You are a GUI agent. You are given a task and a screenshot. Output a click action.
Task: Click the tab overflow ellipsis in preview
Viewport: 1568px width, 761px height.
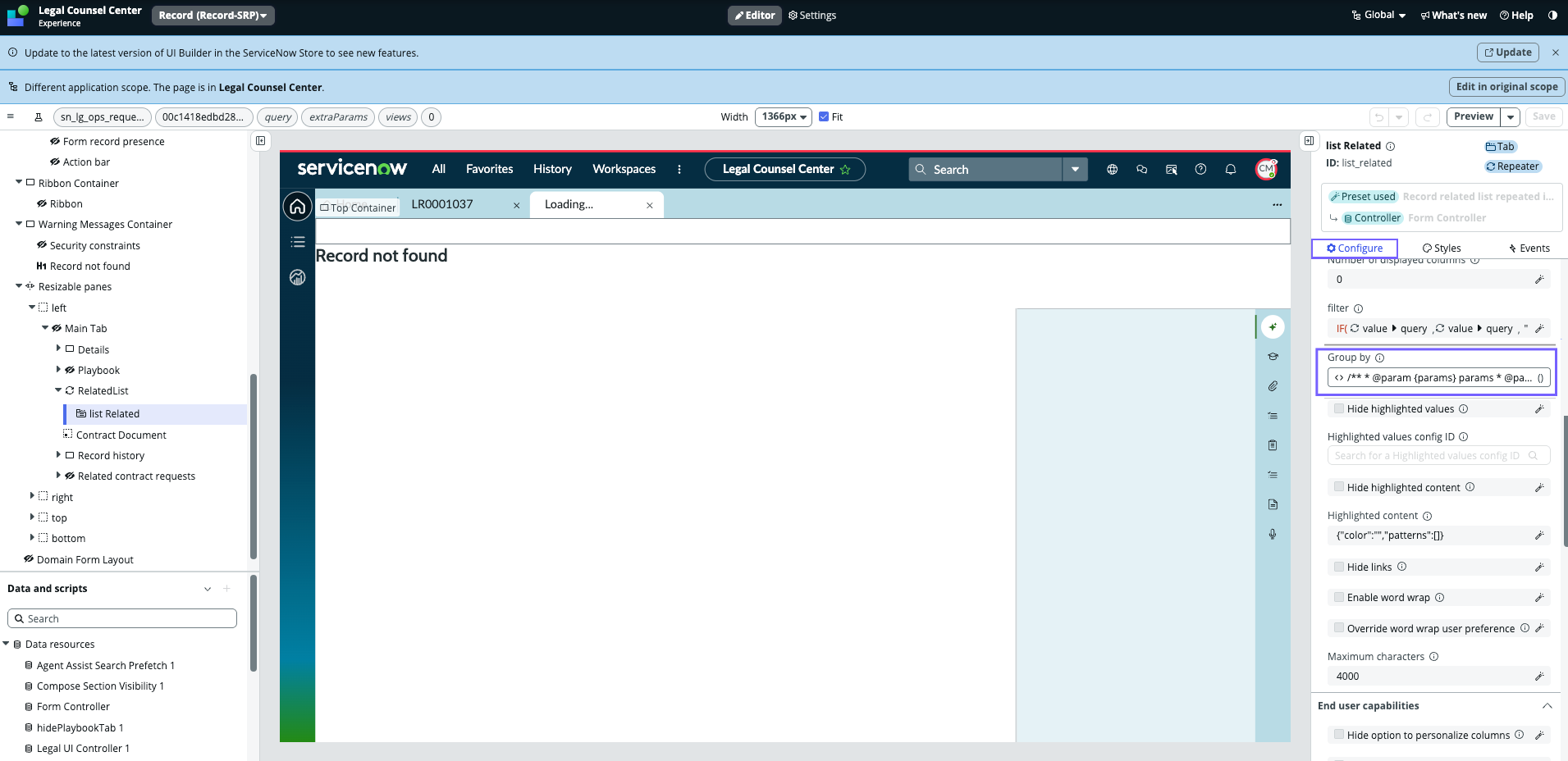click(1277, 204)
